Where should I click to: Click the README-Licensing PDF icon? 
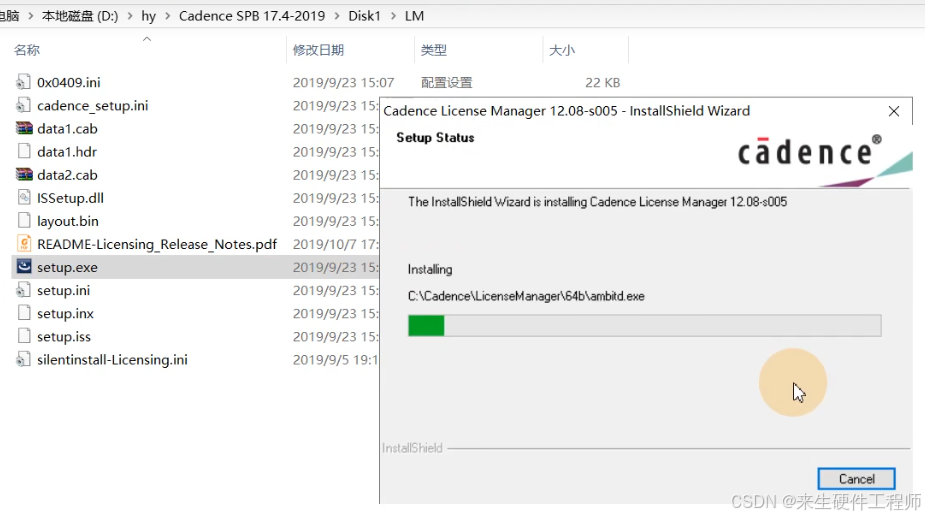pos(24,244)
